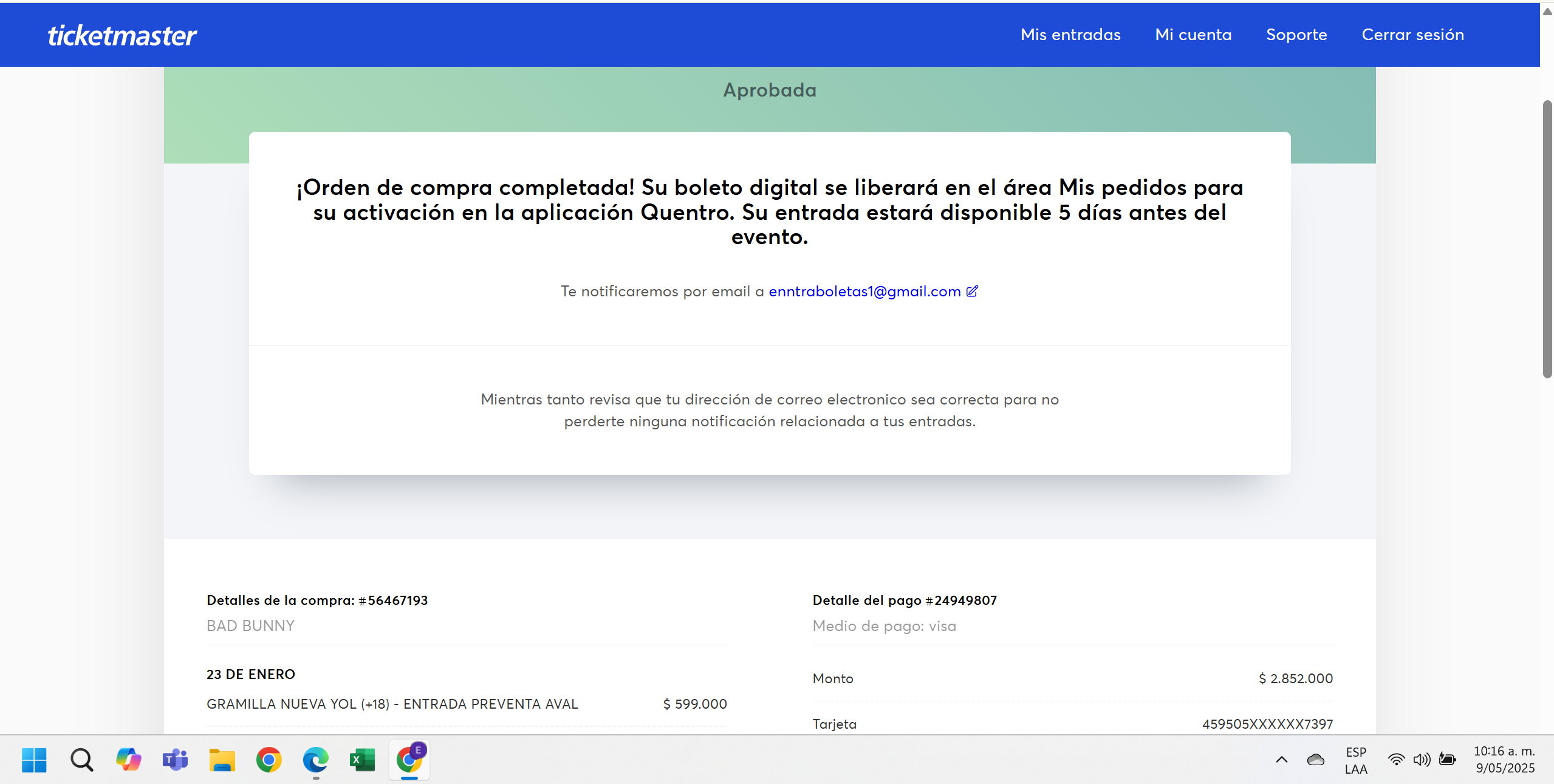This screenshot has height=784, width=1554.
Task: Select the order number #56467193 text
Action: click(393, 600)
